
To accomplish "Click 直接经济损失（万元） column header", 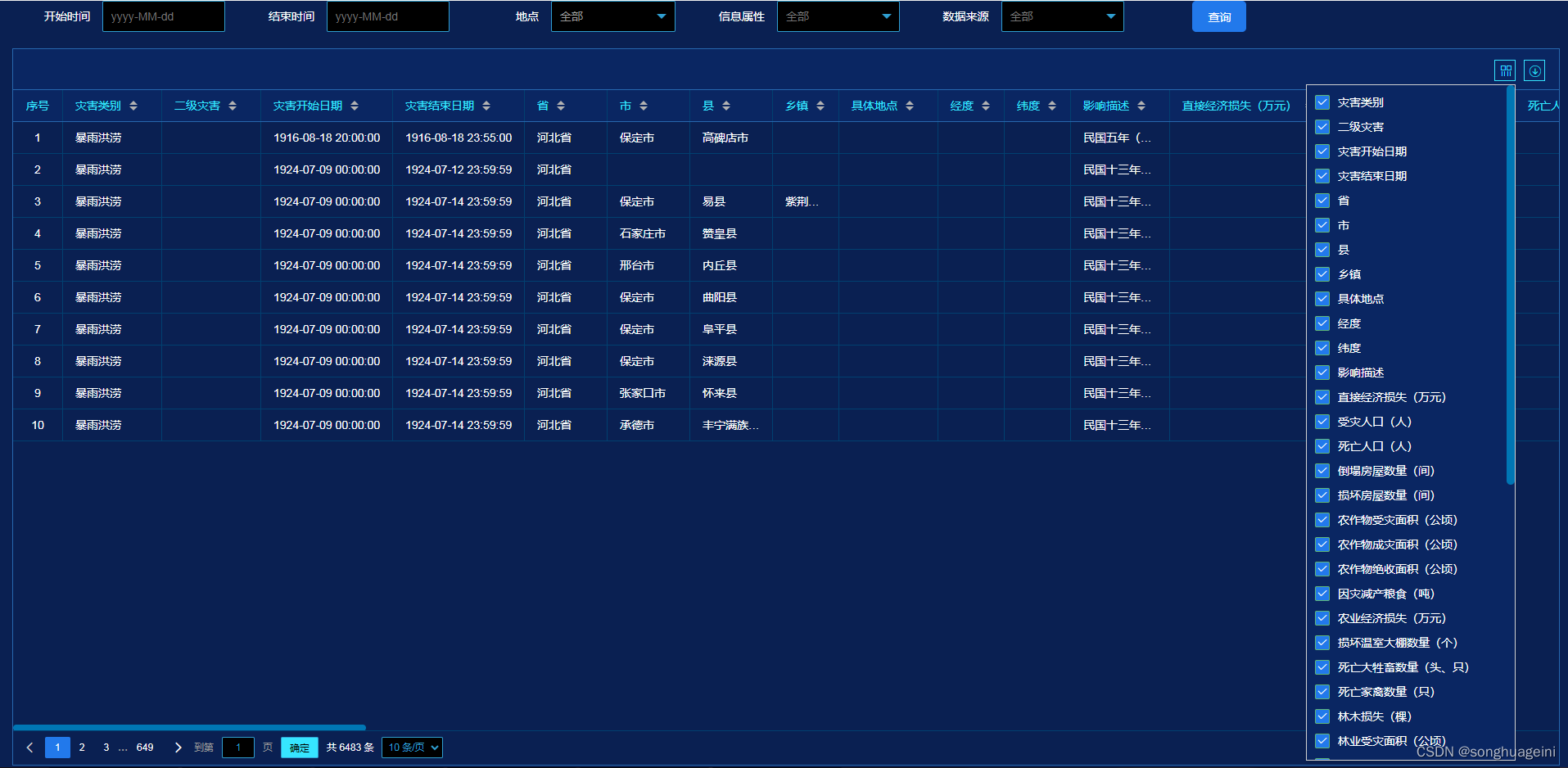I will point(1236,106).
